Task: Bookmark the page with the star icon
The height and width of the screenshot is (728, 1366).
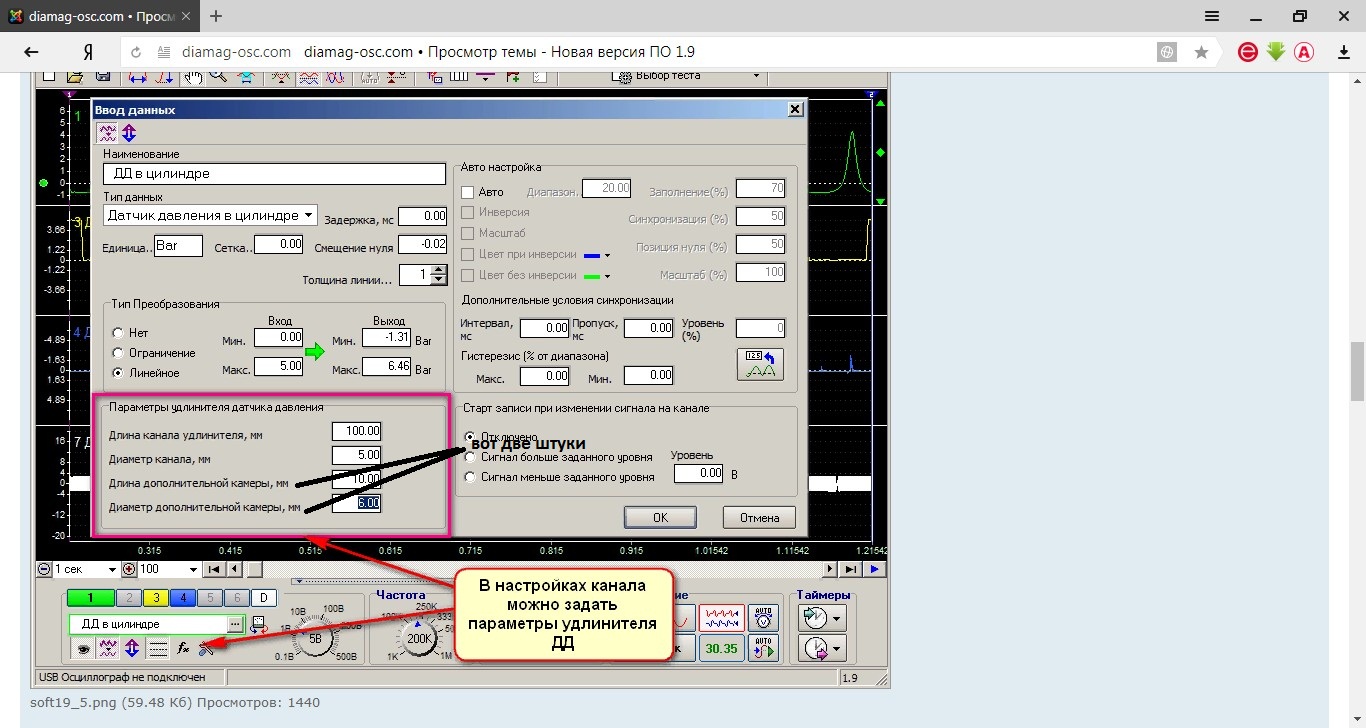Action: coord(1201,52)
